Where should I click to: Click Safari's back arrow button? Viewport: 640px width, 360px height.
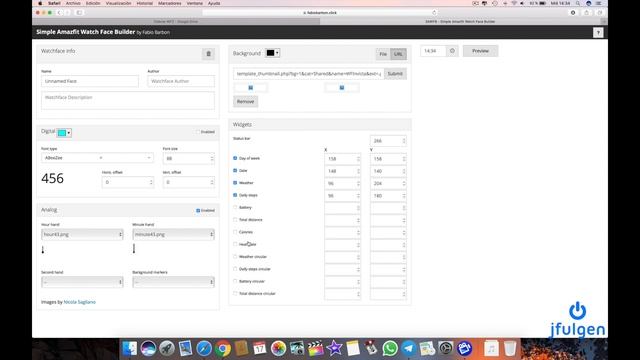[59, 13]
